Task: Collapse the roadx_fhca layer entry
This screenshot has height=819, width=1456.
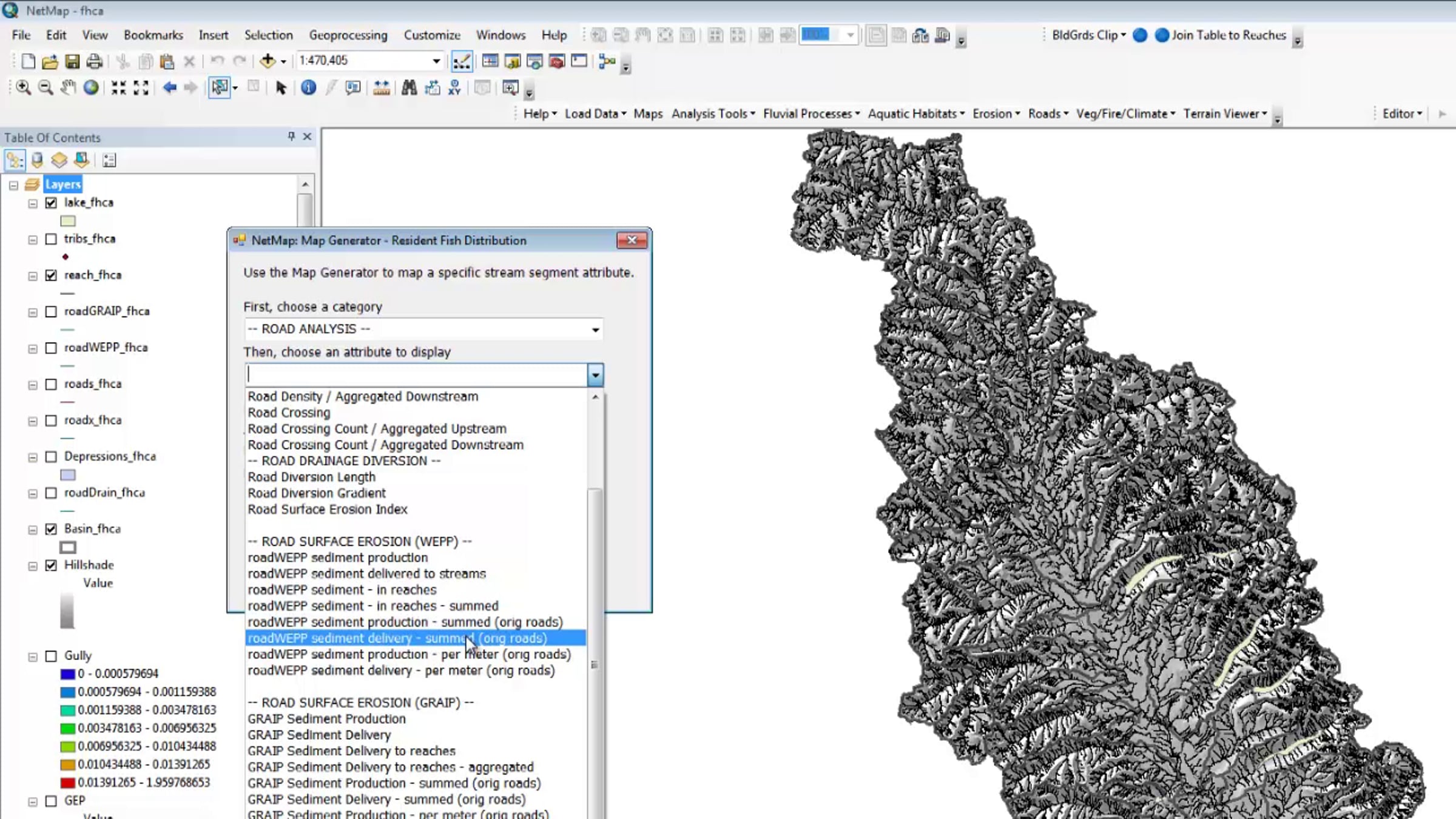Action: click(x=33, y=422)
